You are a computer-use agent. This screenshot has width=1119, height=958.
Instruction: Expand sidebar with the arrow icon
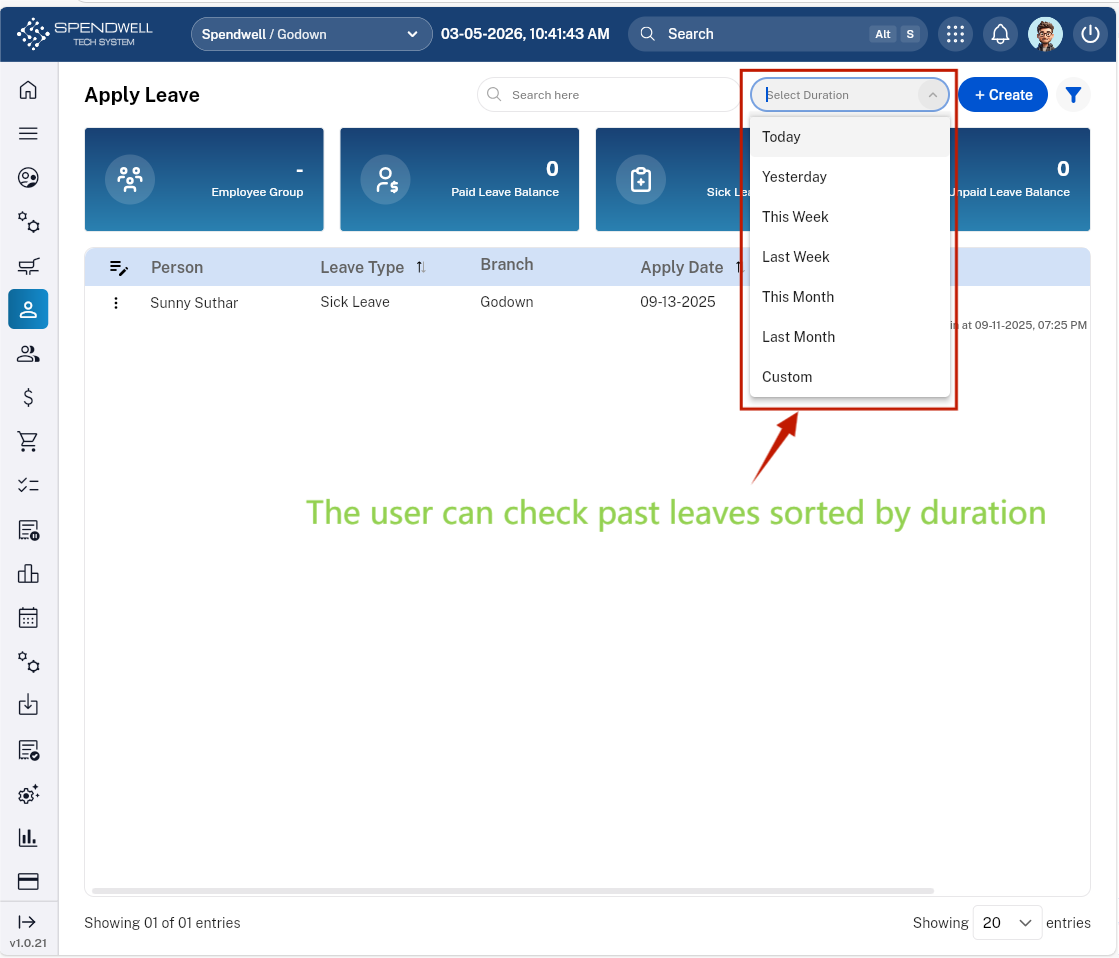point(26,922)
